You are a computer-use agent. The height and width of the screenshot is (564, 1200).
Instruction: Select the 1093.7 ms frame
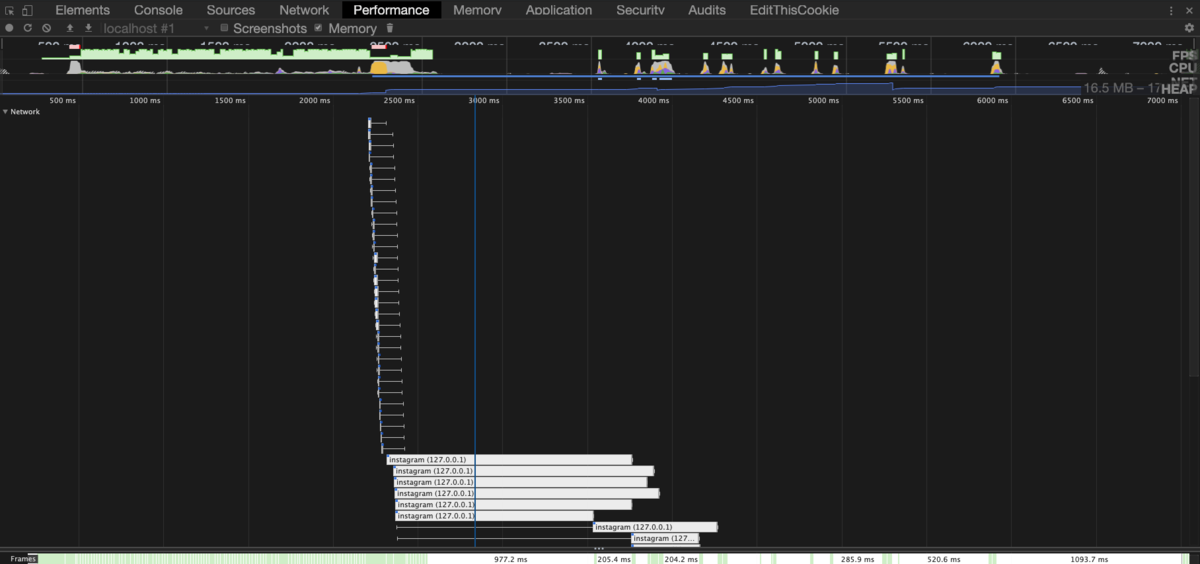coord(1089,559)
